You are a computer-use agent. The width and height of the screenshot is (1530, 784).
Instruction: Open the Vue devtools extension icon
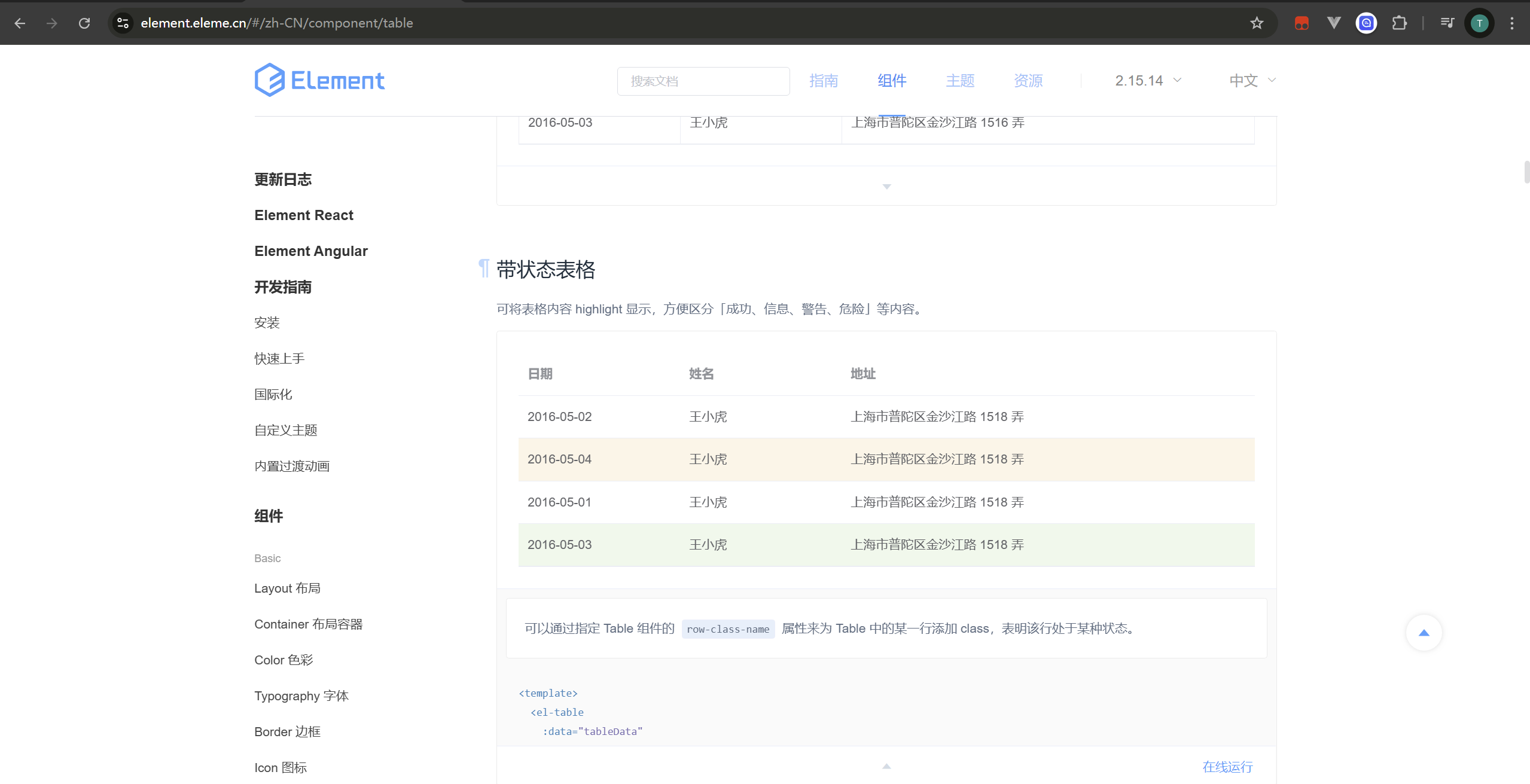pos(1334,23)
